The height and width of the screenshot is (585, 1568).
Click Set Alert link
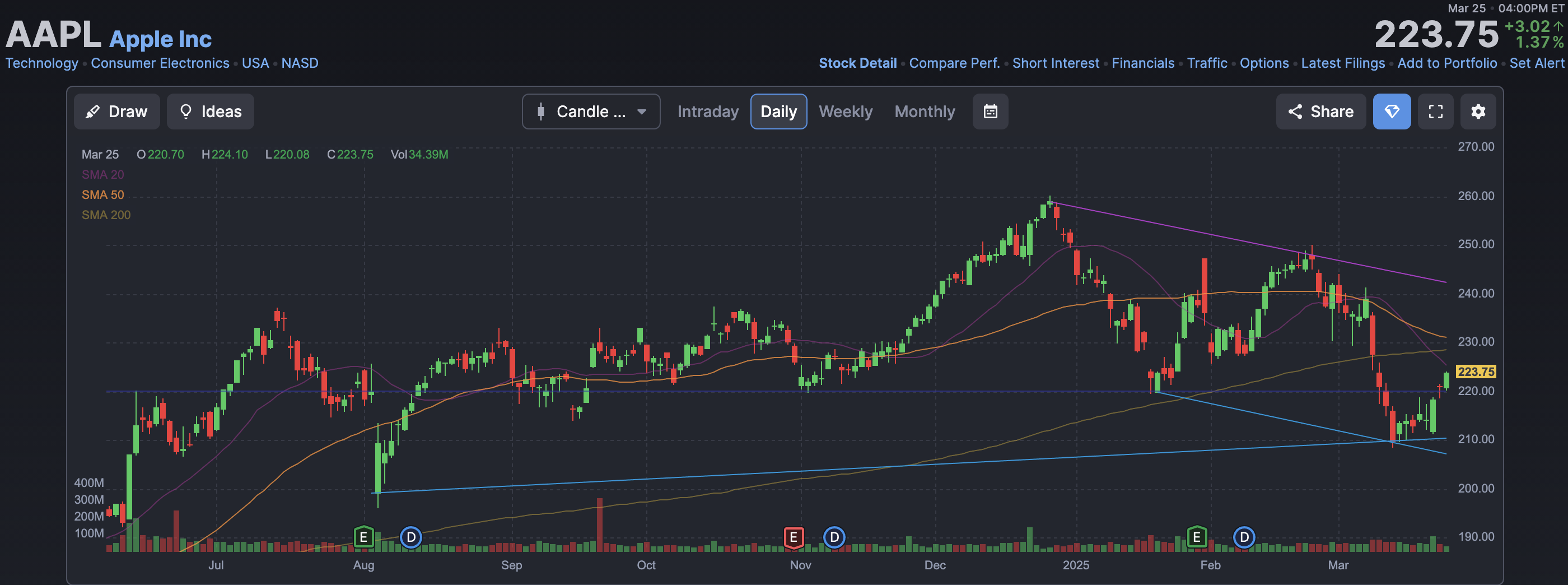1536,63
